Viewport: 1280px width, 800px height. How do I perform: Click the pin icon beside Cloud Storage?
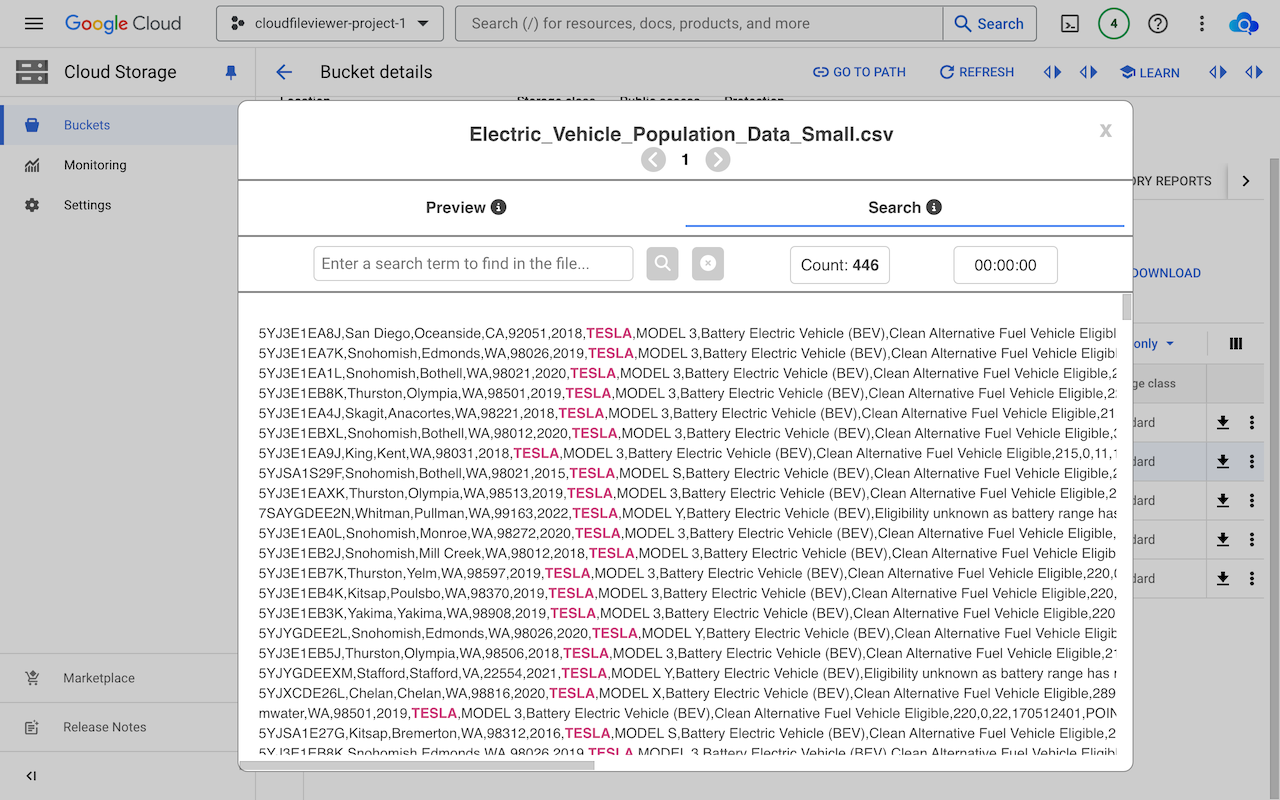click(x=231, y=72)
